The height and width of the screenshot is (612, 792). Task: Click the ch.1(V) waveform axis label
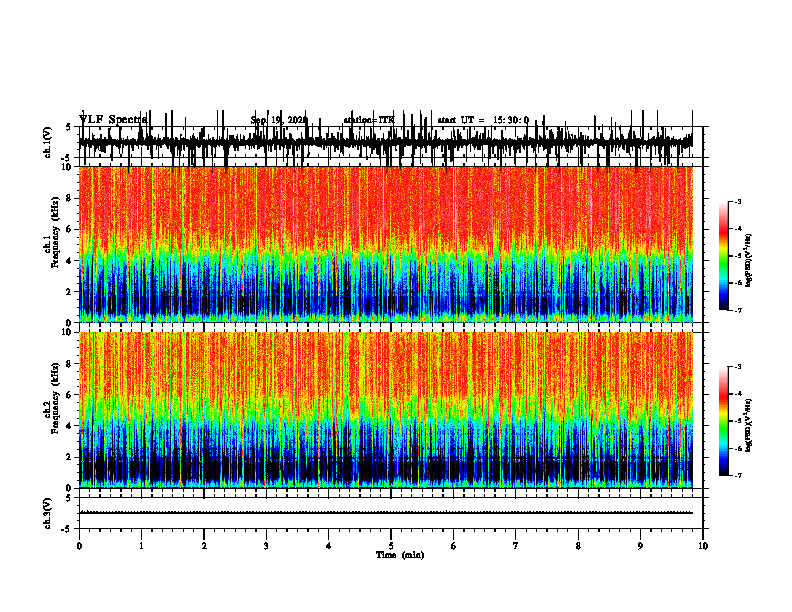[48, 142]
